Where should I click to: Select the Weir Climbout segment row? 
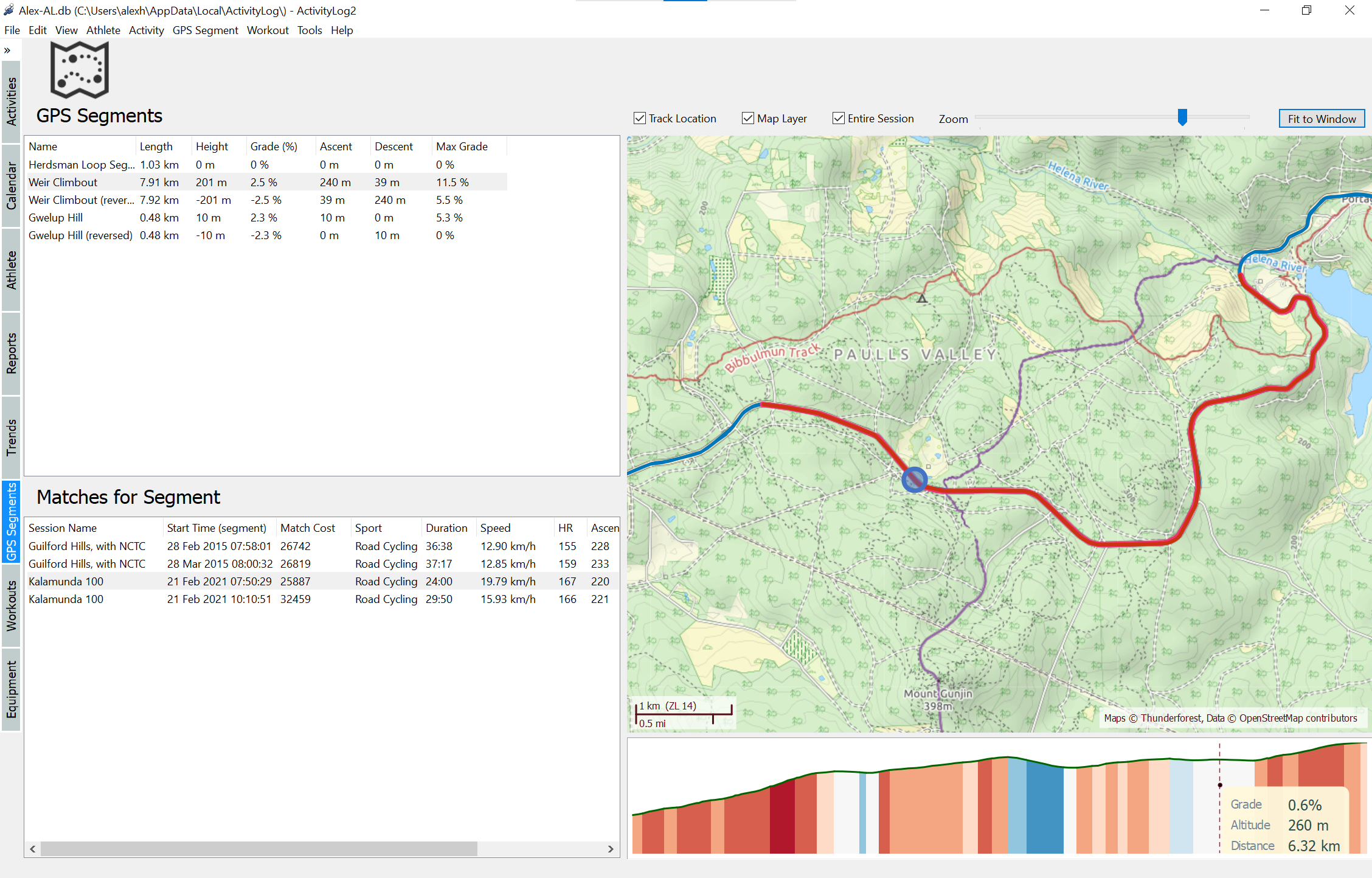click(x=63, y=183)
